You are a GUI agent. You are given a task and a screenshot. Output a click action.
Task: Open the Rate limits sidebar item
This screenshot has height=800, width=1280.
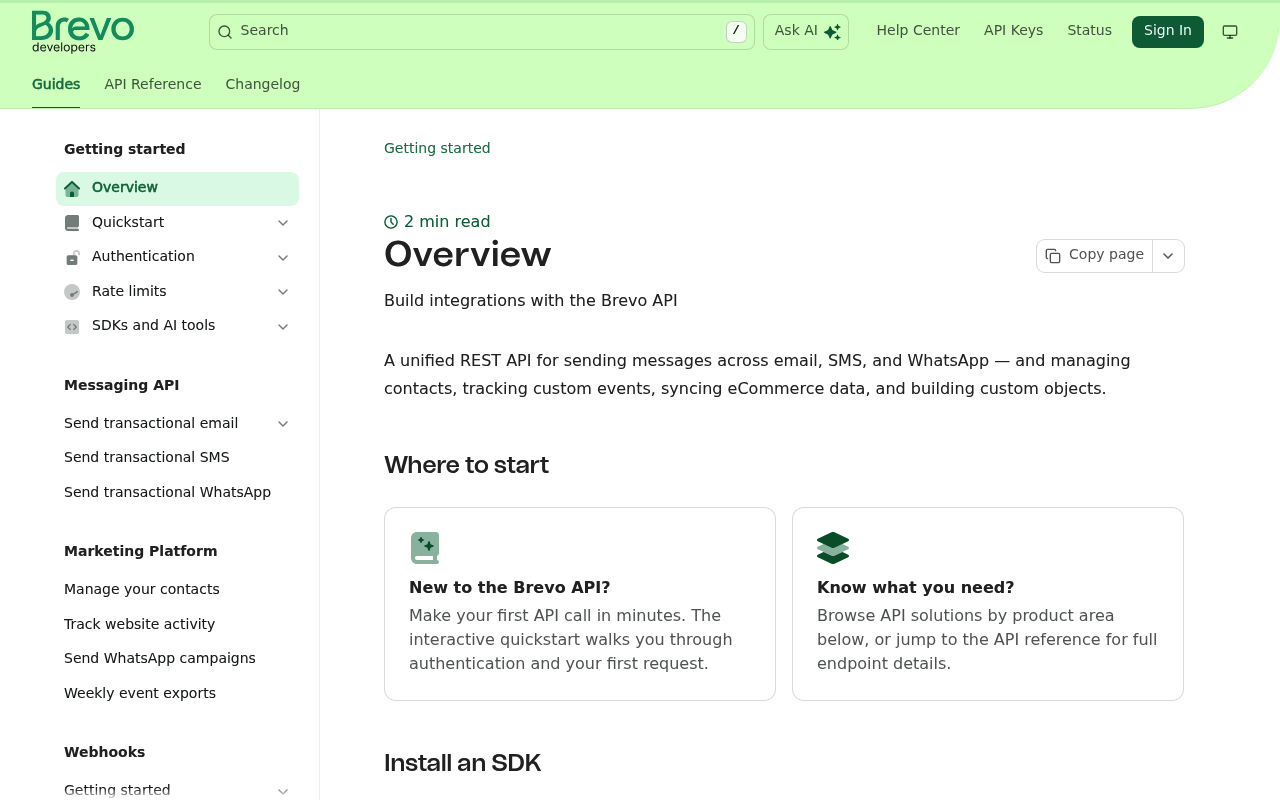tap(177, 292)
